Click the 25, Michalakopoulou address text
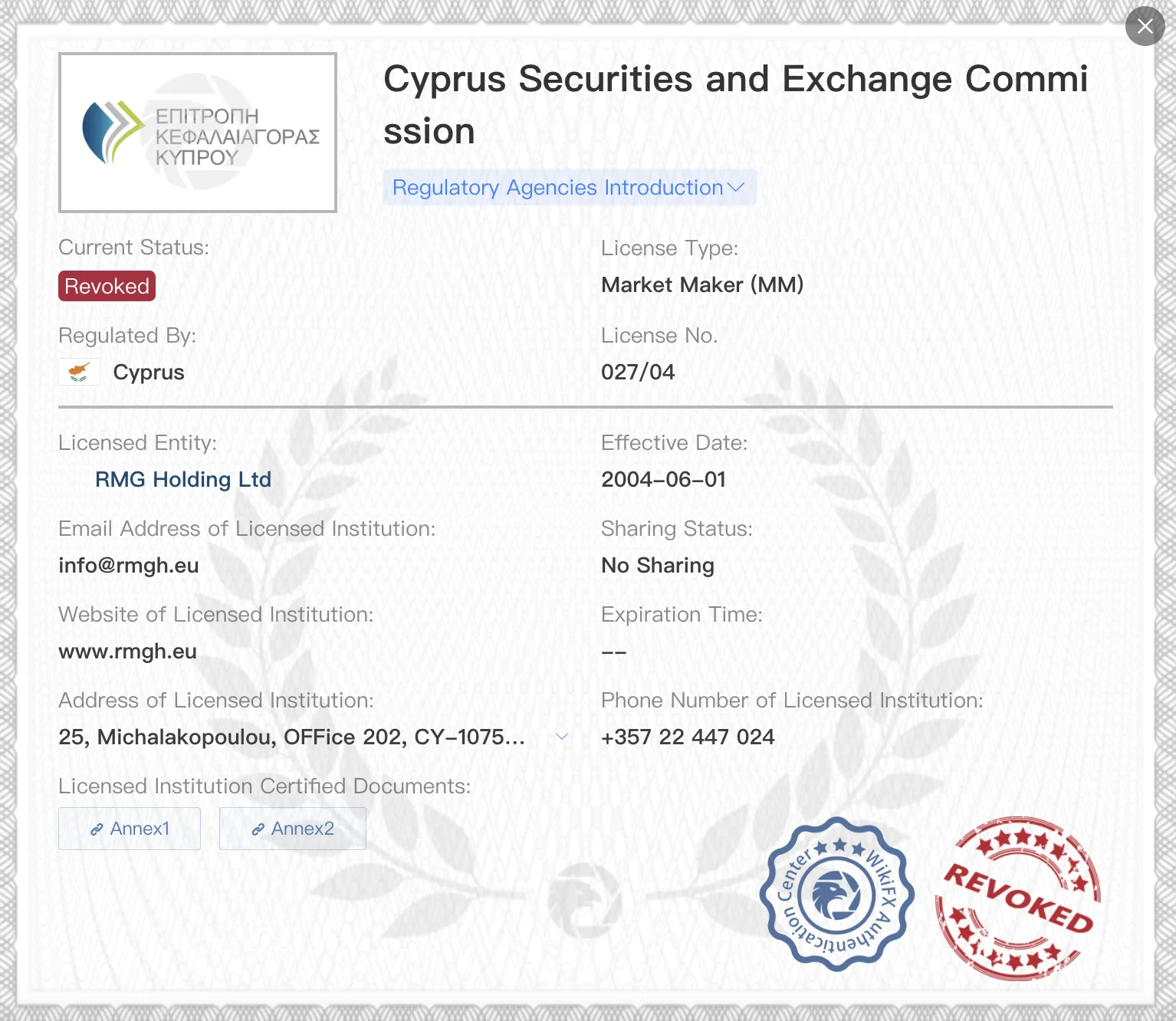Viewport: 1176px width, 1021px height. click(291, 737)
